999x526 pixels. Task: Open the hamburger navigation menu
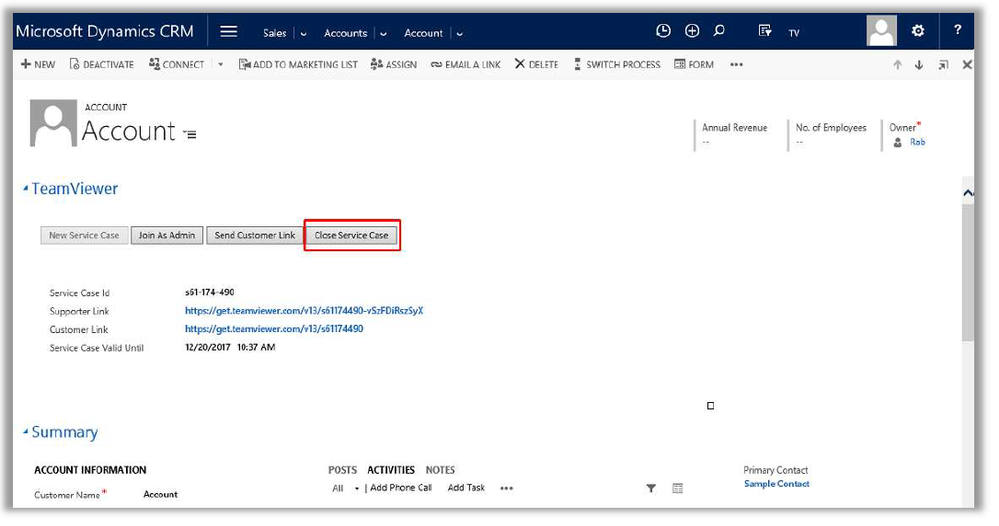tap(228, 32)
